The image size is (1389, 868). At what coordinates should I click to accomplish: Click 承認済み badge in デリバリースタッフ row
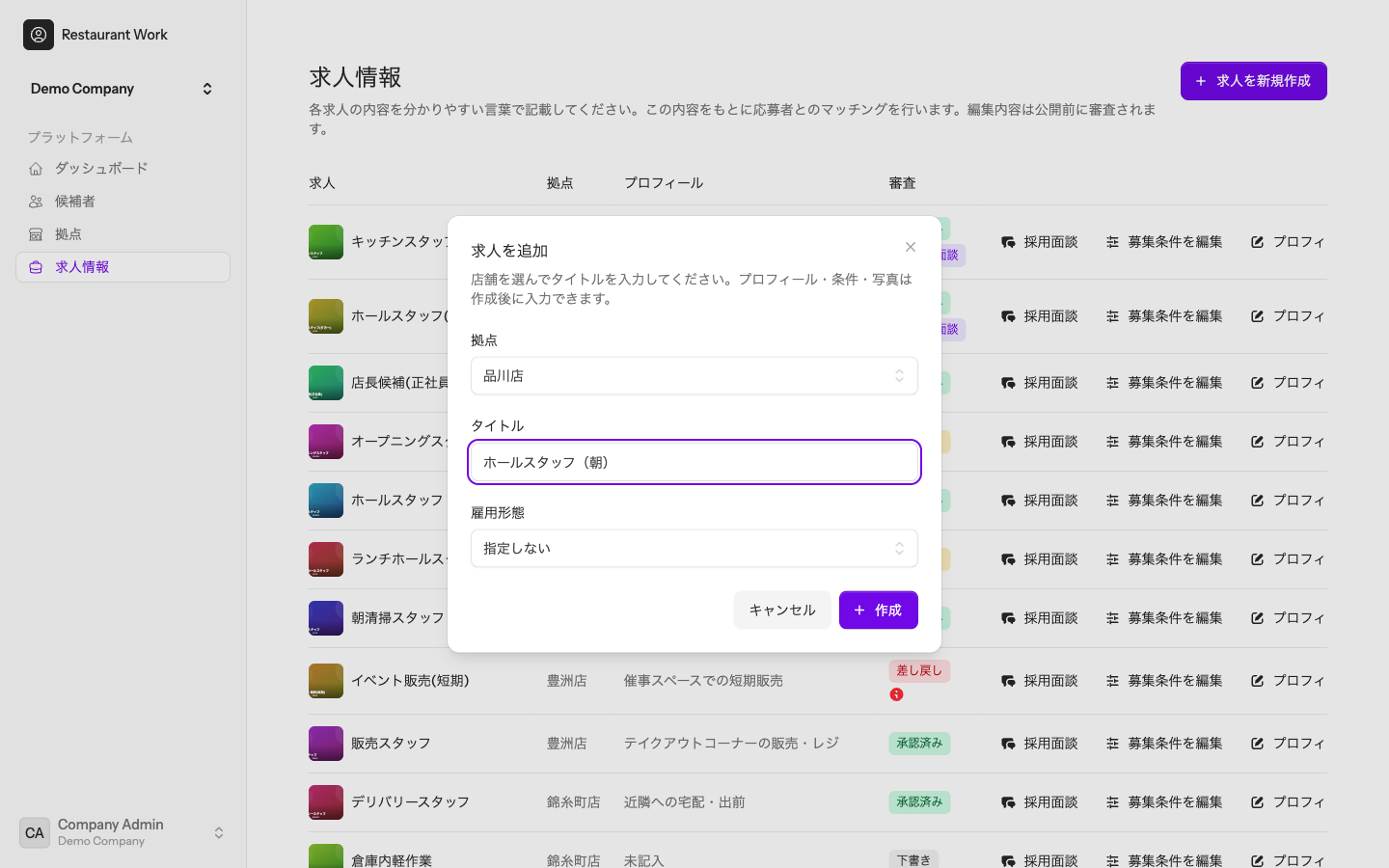coord(919,802)
